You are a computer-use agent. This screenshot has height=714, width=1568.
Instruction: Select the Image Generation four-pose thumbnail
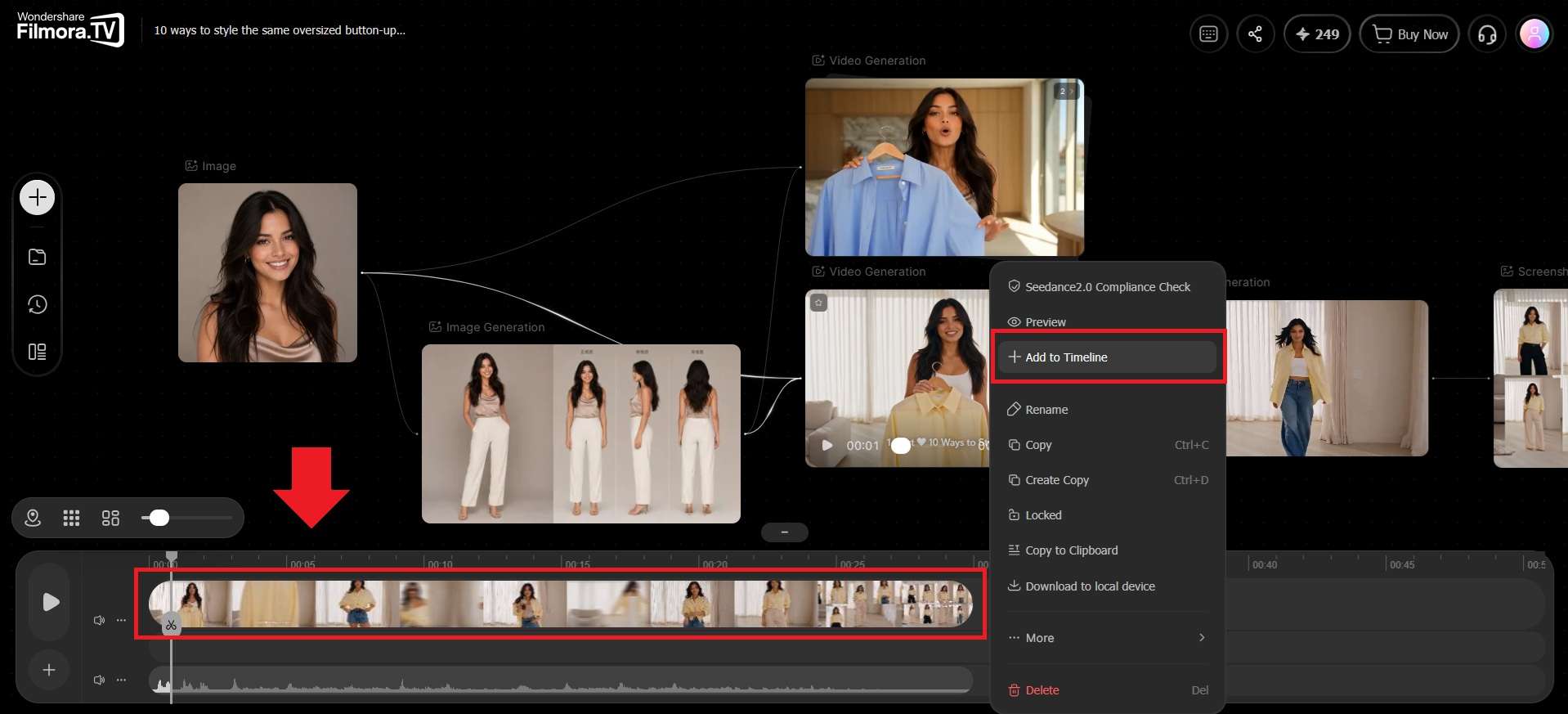[x=581, y=433]
